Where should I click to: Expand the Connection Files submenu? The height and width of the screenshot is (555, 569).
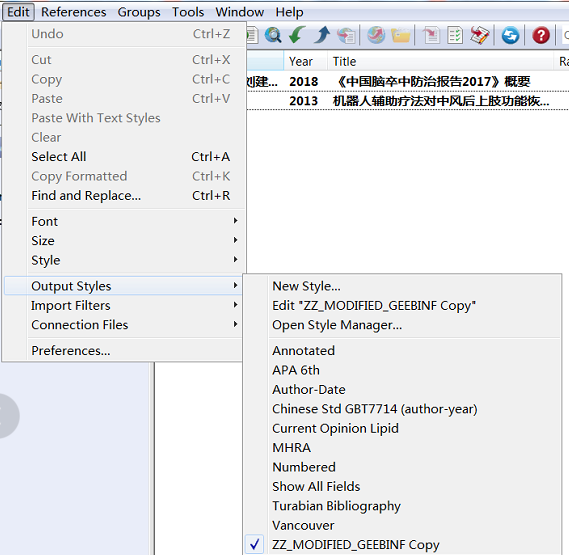click(123, 325)
